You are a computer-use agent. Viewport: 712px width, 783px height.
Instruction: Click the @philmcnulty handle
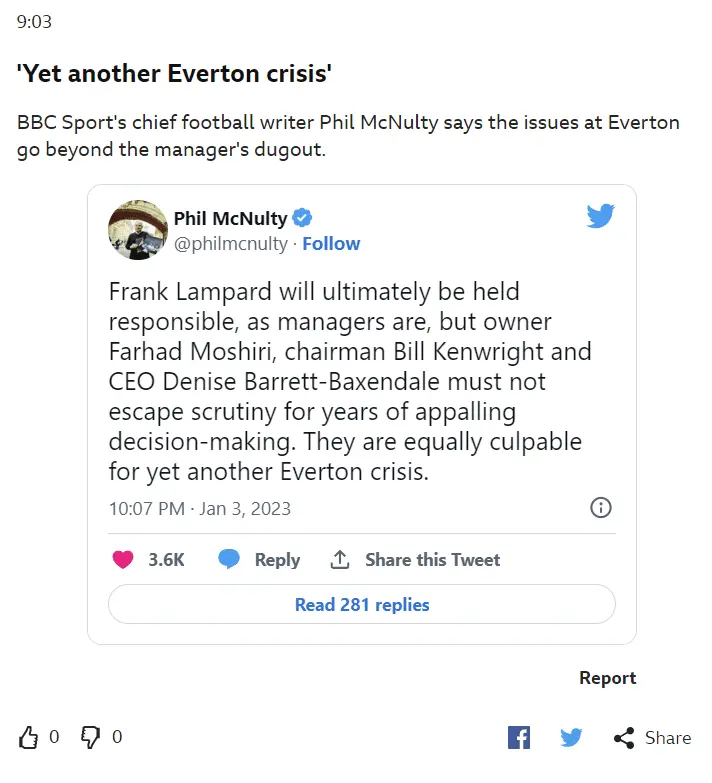coord(230,244)
